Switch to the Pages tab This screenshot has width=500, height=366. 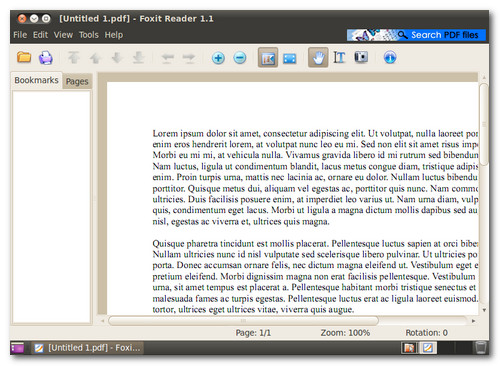click(x=77, y=81)
